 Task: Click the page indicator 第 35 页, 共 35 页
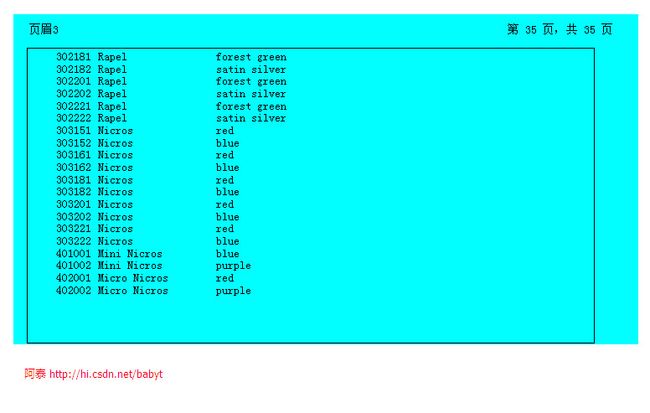pyautogui.click(x=560, y=29)
